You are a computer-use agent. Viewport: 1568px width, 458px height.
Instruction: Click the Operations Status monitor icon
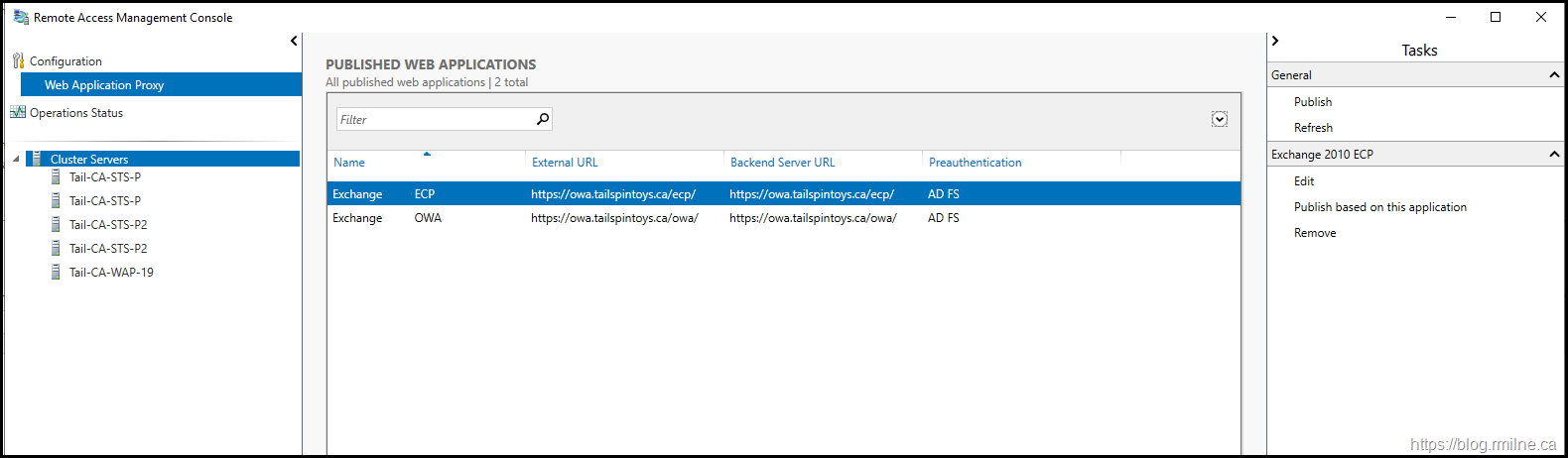(18, 112)
